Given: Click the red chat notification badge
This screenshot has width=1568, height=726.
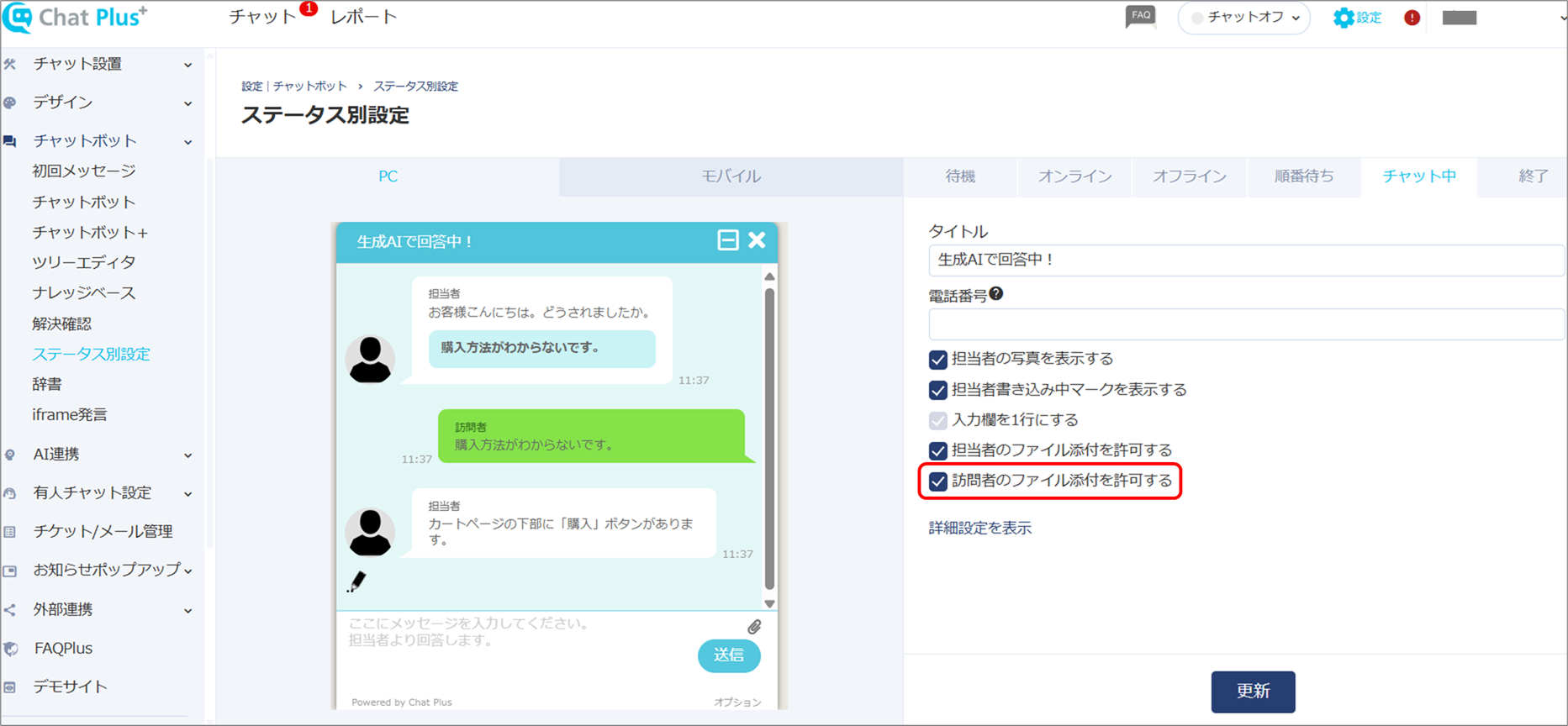Looking at the screenshot, I should point(309,8).
